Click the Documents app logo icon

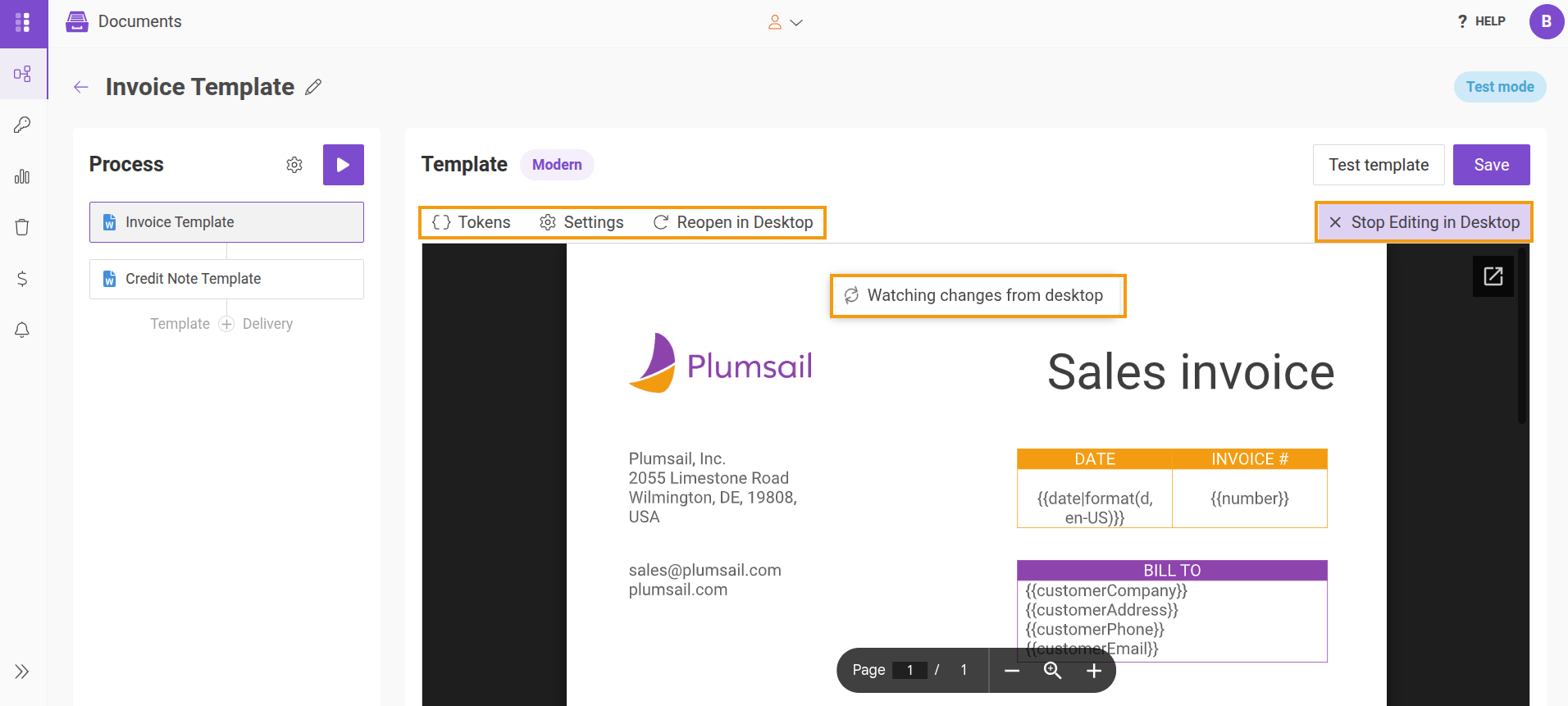[x=77, y=21]
